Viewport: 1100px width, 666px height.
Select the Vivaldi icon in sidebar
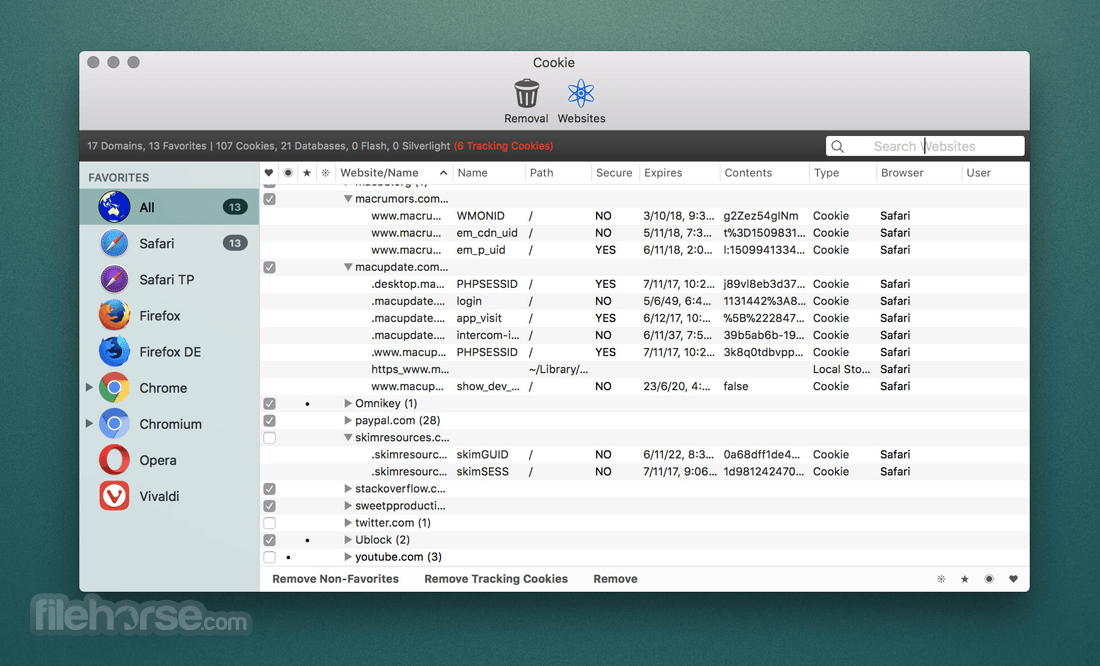pyautogui.click(x=114, y=496)
